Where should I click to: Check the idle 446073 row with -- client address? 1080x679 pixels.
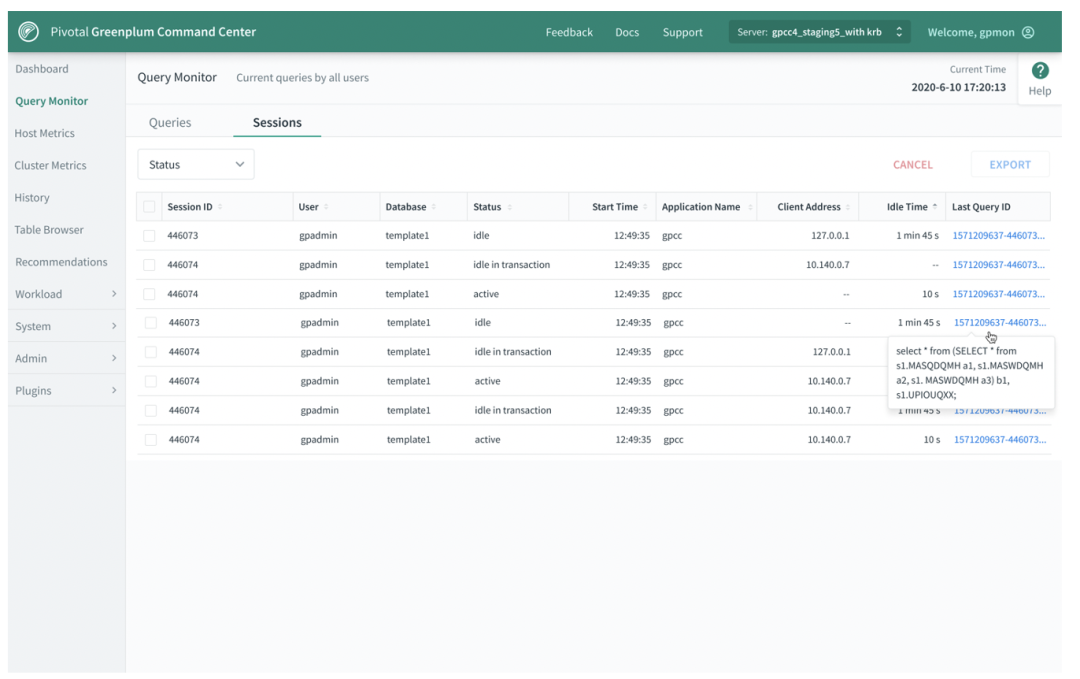(x=151, y=323)
